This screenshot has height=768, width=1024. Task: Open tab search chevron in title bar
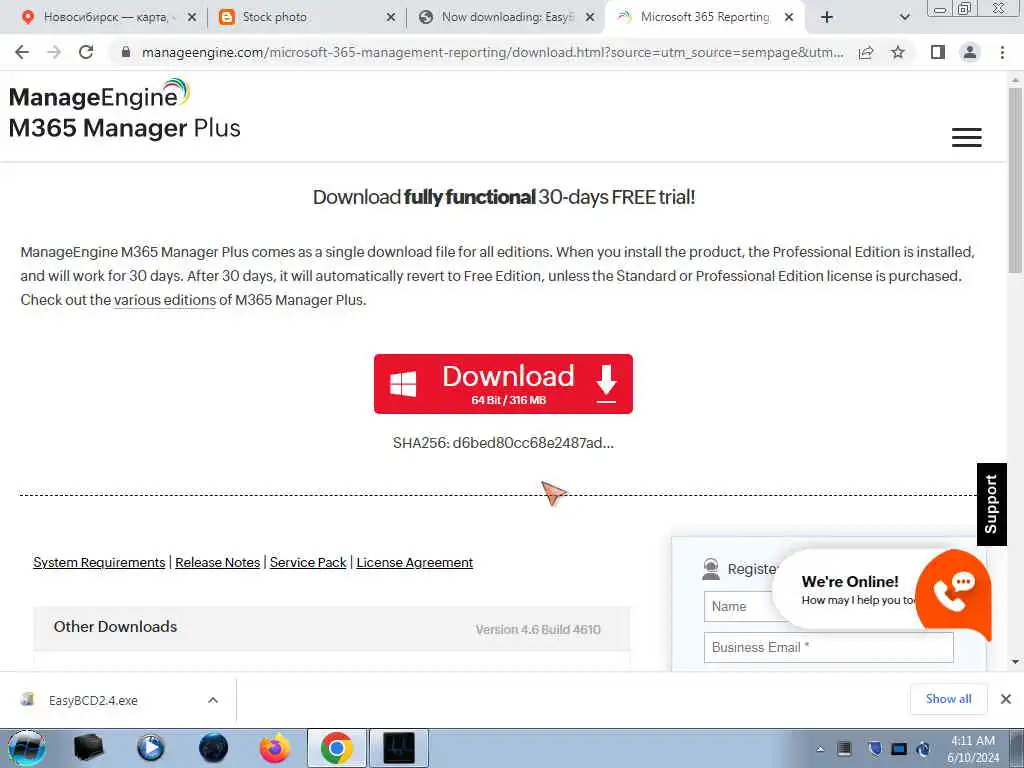[x=904, y=18]
